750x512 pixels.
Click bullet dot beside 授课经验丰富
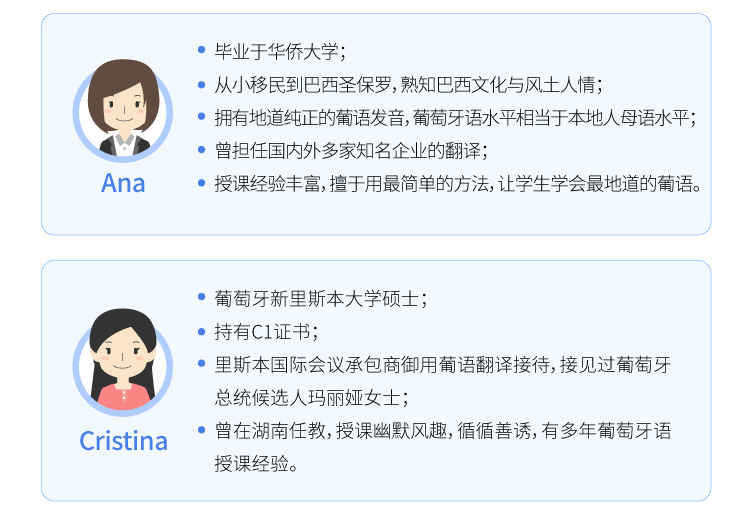click(x=201, y=183)
